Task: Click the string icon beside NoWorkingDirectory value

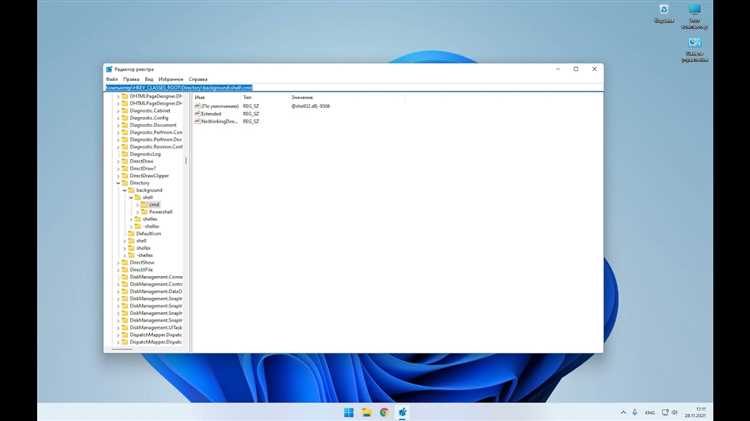Action: (198, 122)
